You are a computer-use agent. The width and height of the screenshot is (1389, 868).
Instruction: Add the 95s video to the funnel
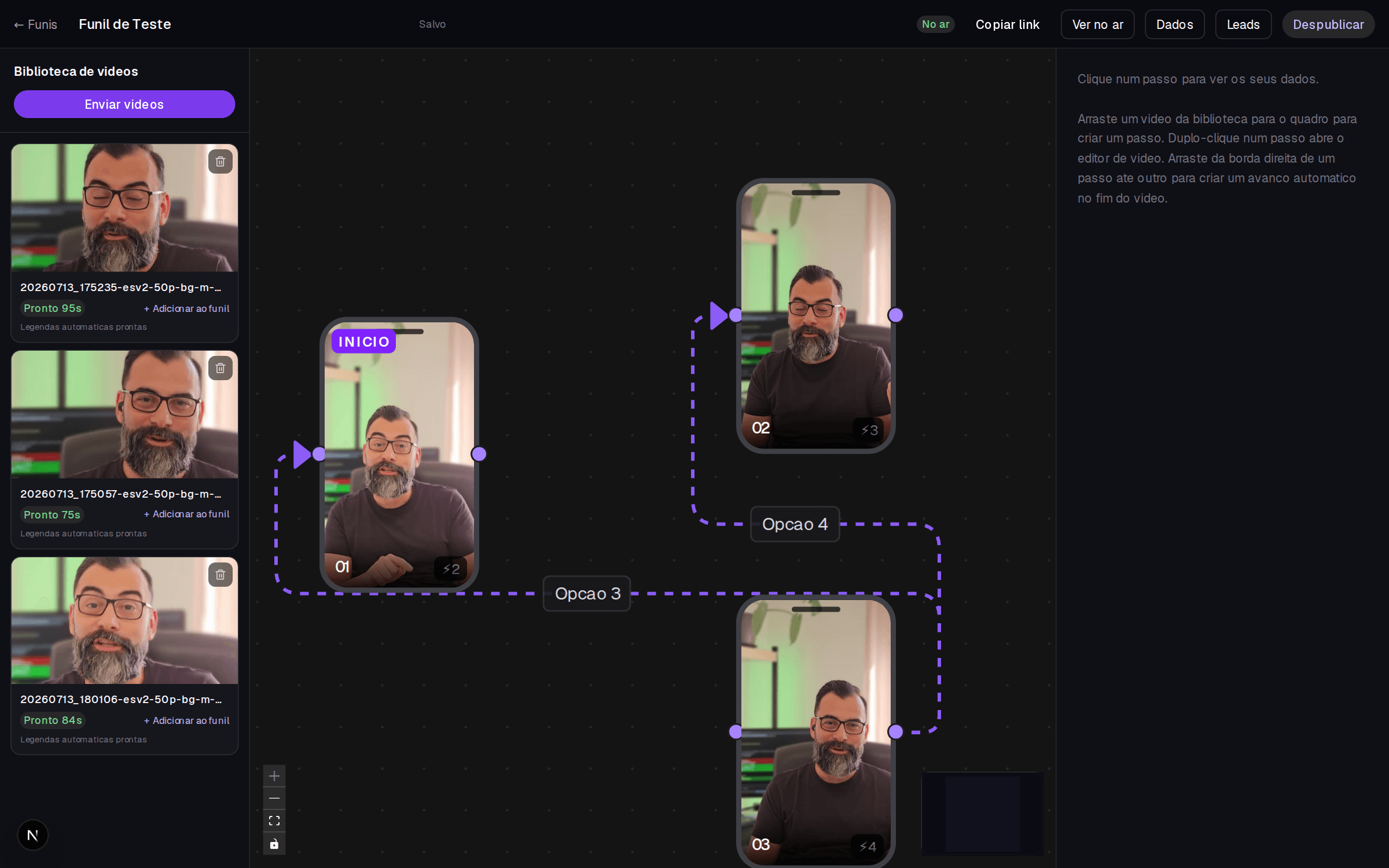pos(186,308)
